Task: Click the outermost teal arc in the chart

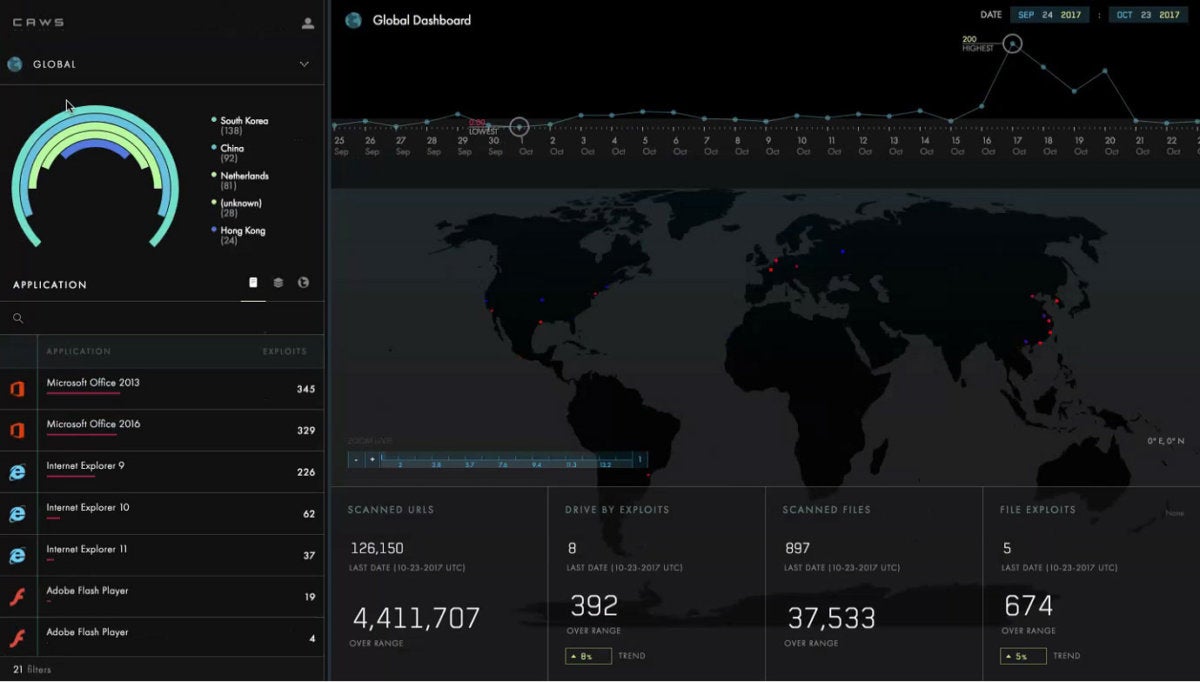Action: coord(95,108)
